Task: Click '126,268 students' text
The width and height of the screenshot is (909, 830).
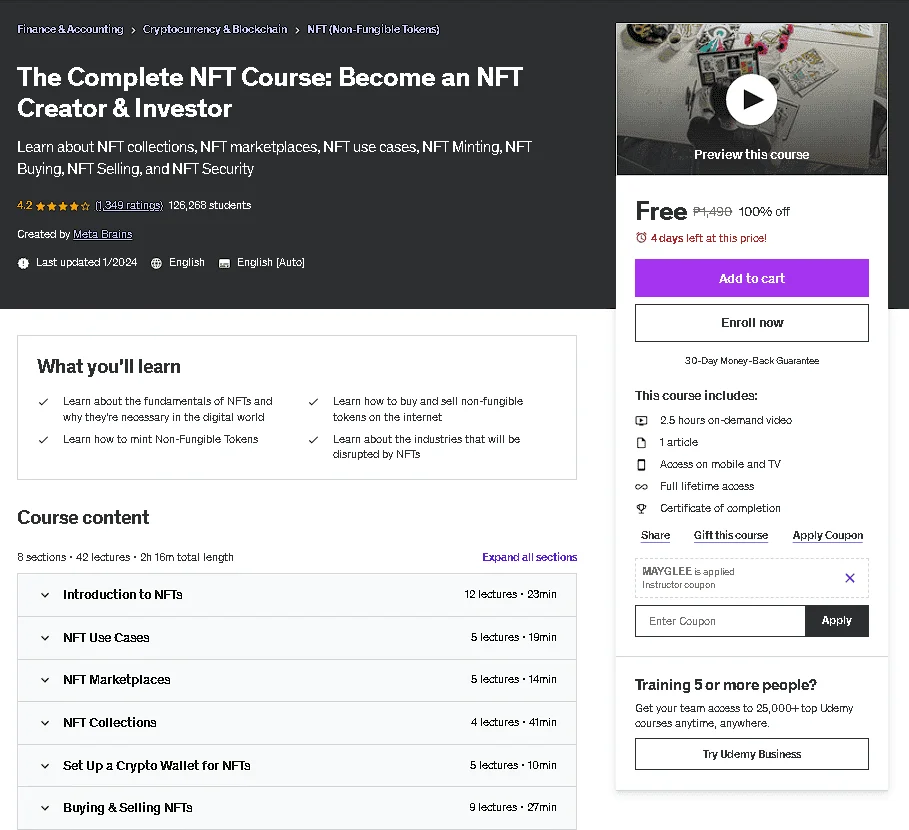Action: [x=210, y=205]
